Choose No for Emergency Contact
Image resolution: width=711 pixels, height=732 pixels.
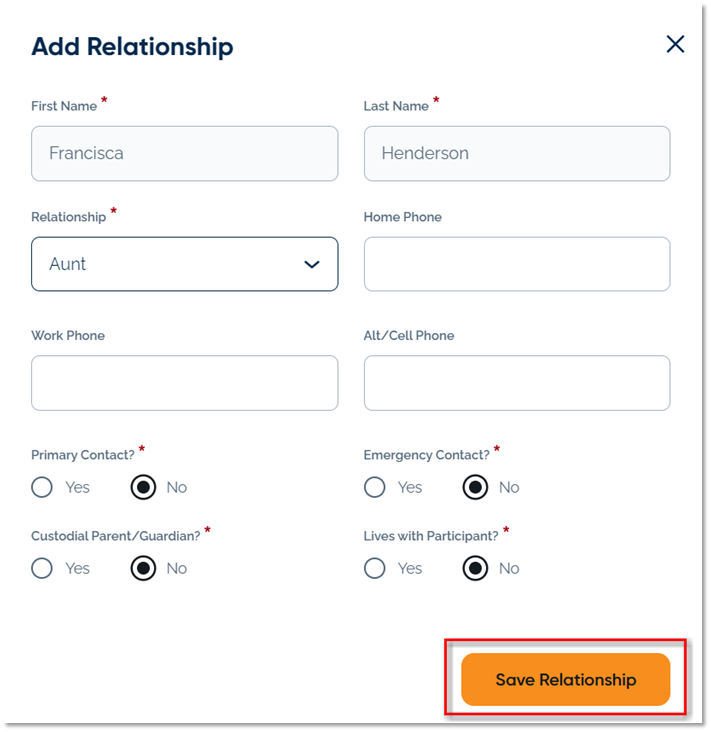(x=475, y=487)
